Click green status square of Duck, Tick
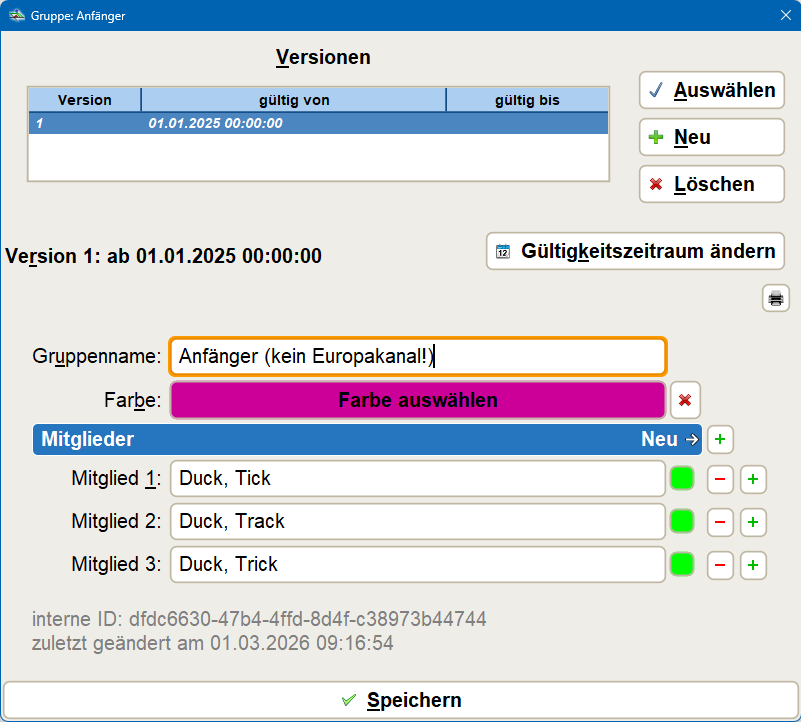 point(682,479)
